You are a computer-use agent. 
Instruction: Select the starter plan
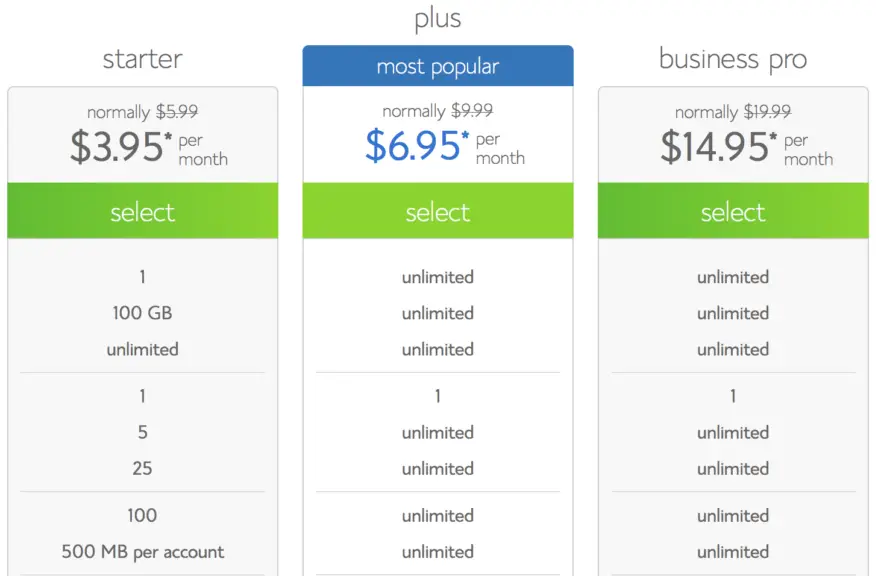tap(143, 211)
